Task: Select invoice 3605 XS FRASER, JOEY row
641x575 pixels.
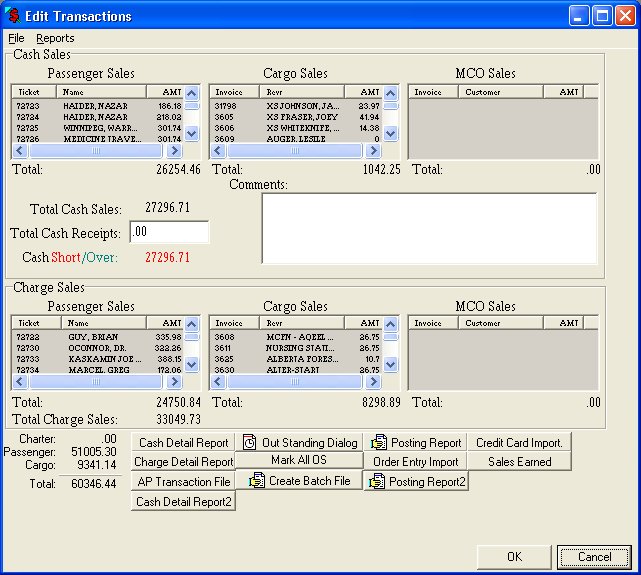Action: [297, 117]
